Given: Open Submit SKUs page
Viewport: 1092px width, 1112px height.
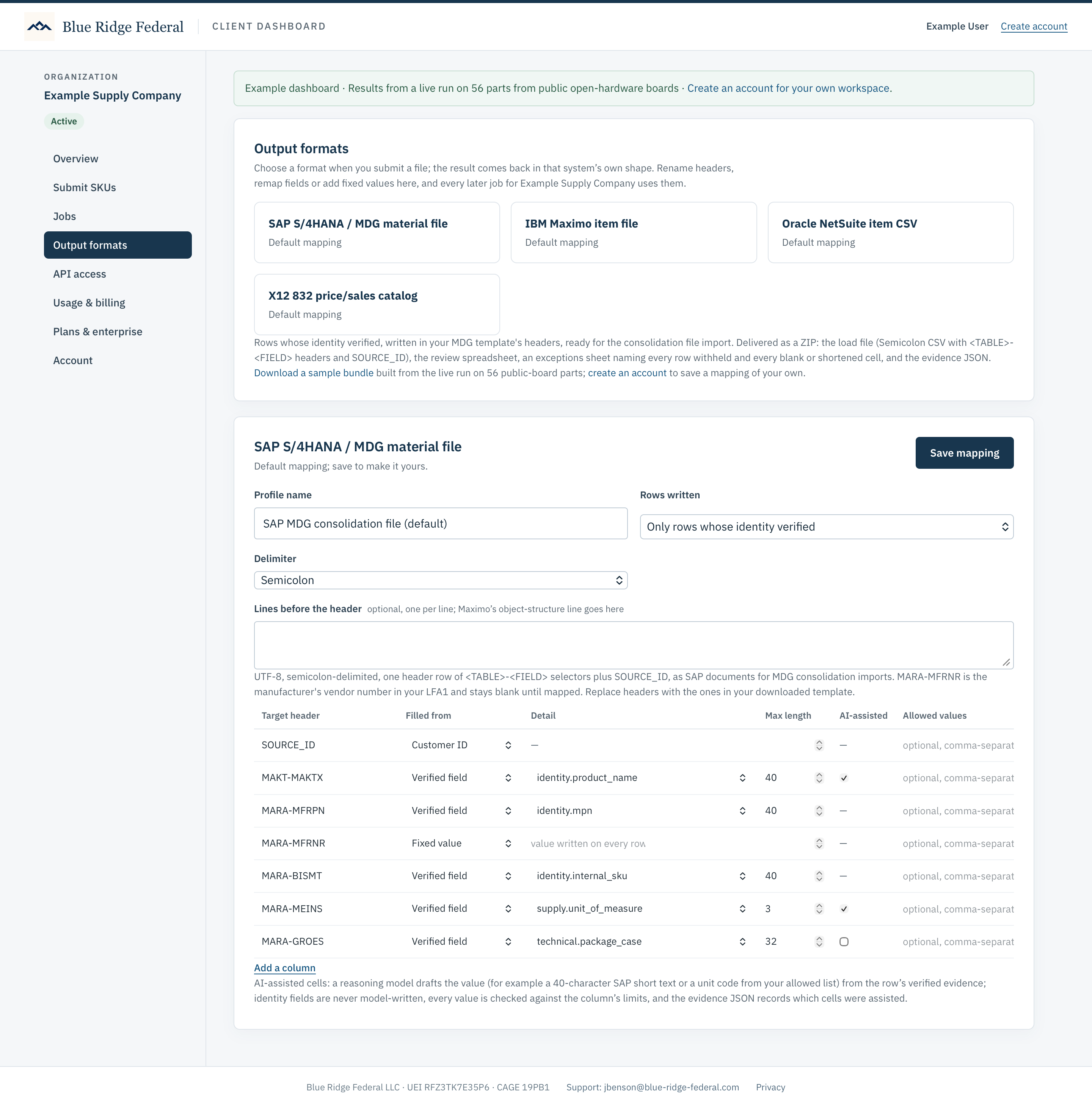Looking at the screenshot, I should pos(118,188).
